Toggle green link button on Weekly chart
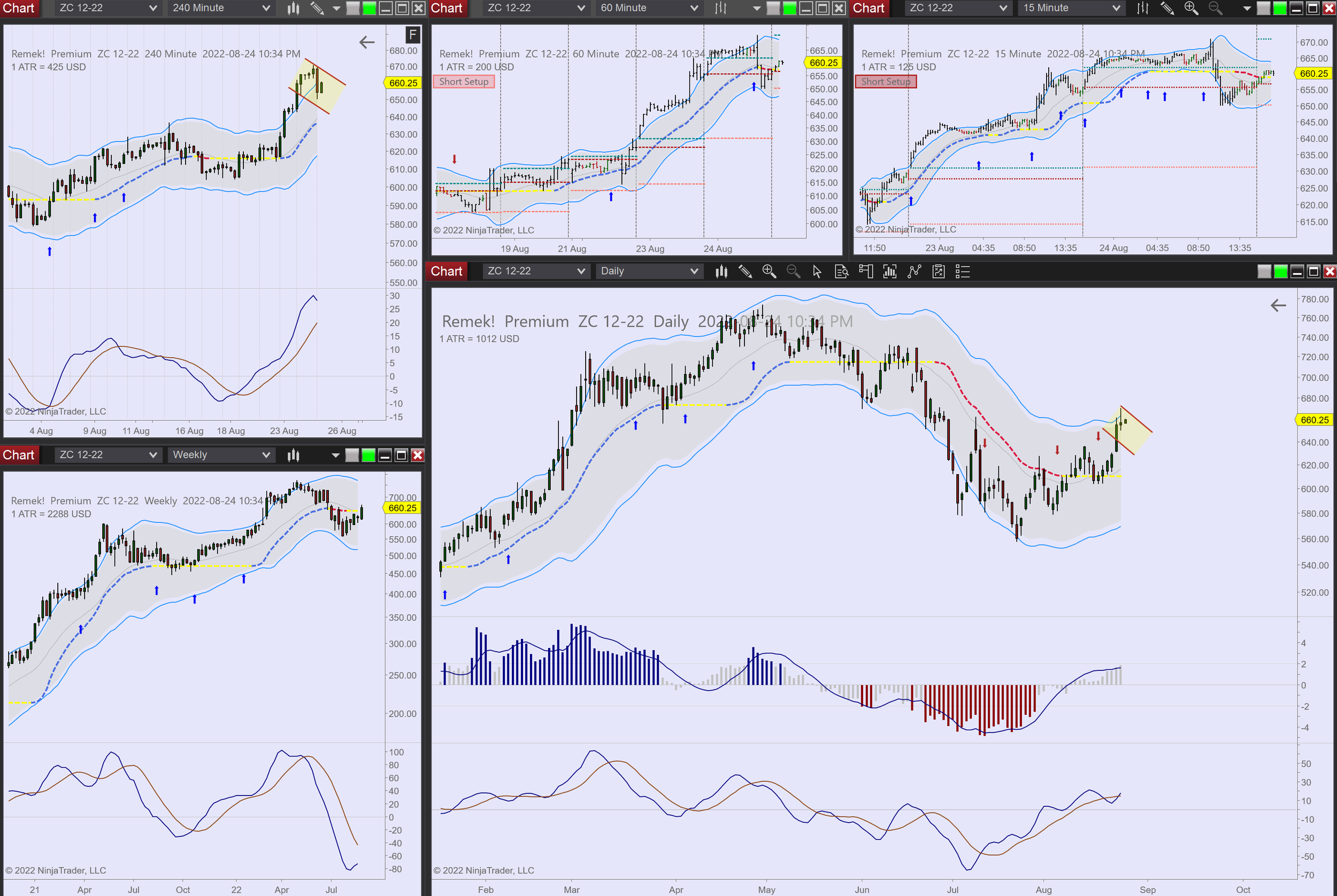Image resolution: width=1337 pixels, height=896 pixels. point(368,455)
